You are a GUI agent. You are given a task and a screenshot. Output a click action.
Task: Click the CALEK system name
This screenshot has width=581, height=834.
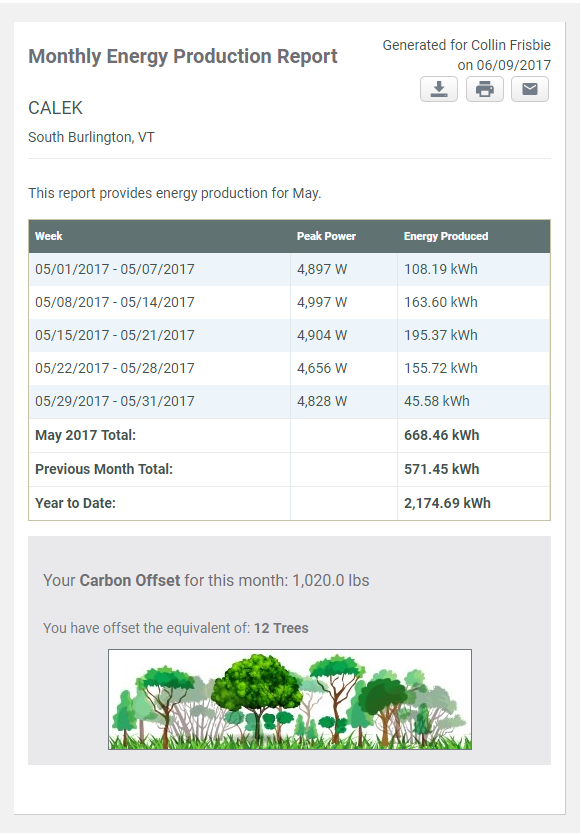click(55, 108)
